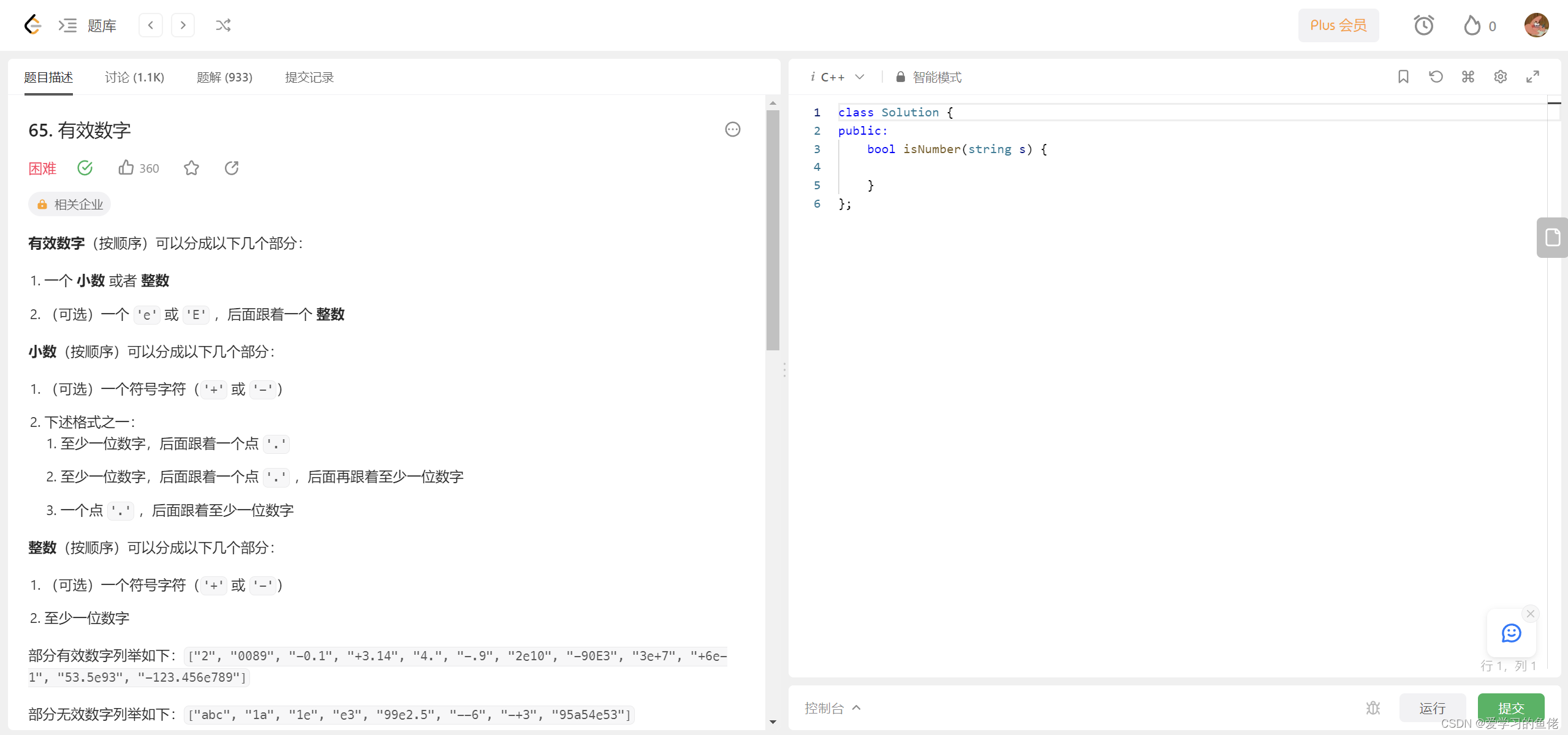Bookmark the code with bookmark icon
Screen dimensions: 1568x735
click(1403, 77)
